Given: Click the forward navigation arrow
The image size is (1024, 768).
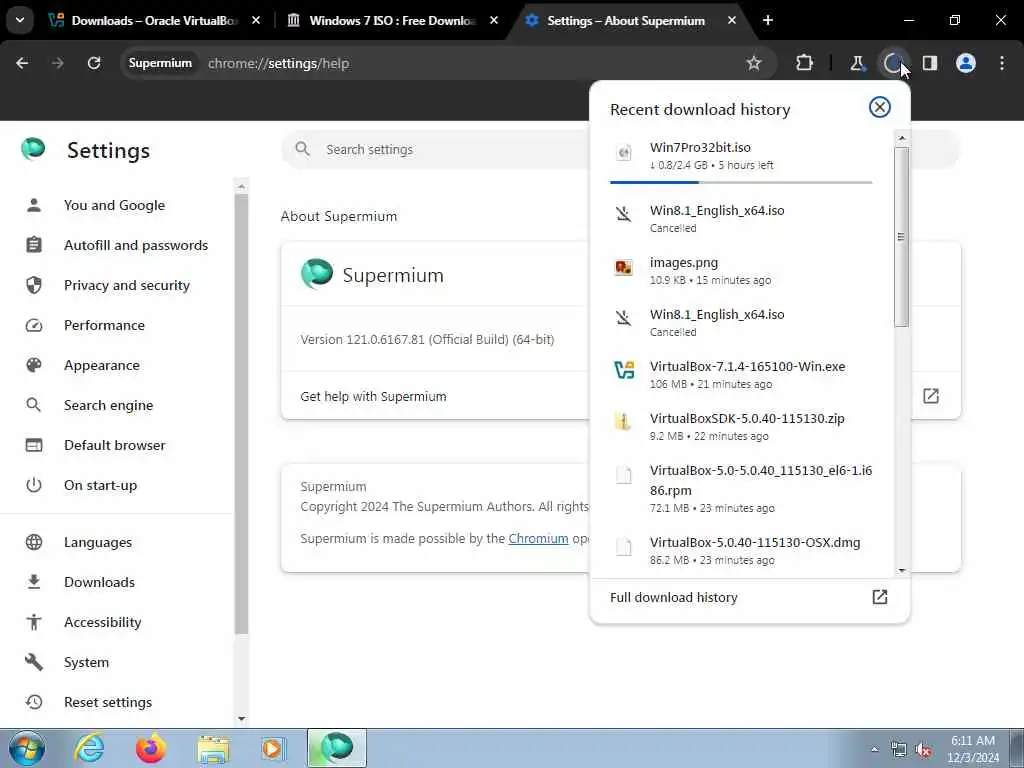Looking at the screenshot, I should click(x=57, y=63).
